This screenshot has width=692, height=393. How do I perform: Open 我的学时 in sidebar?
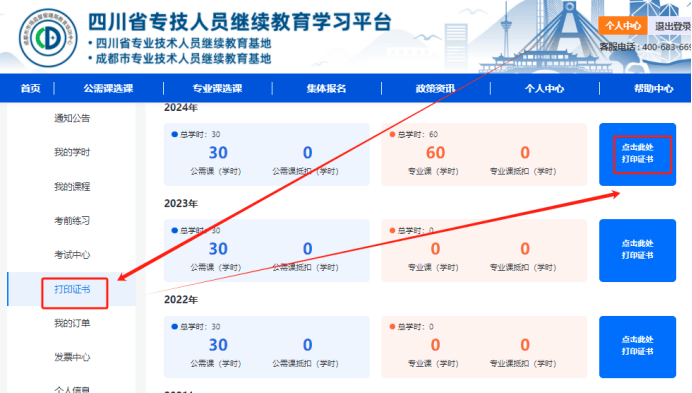tap(72, 152)
